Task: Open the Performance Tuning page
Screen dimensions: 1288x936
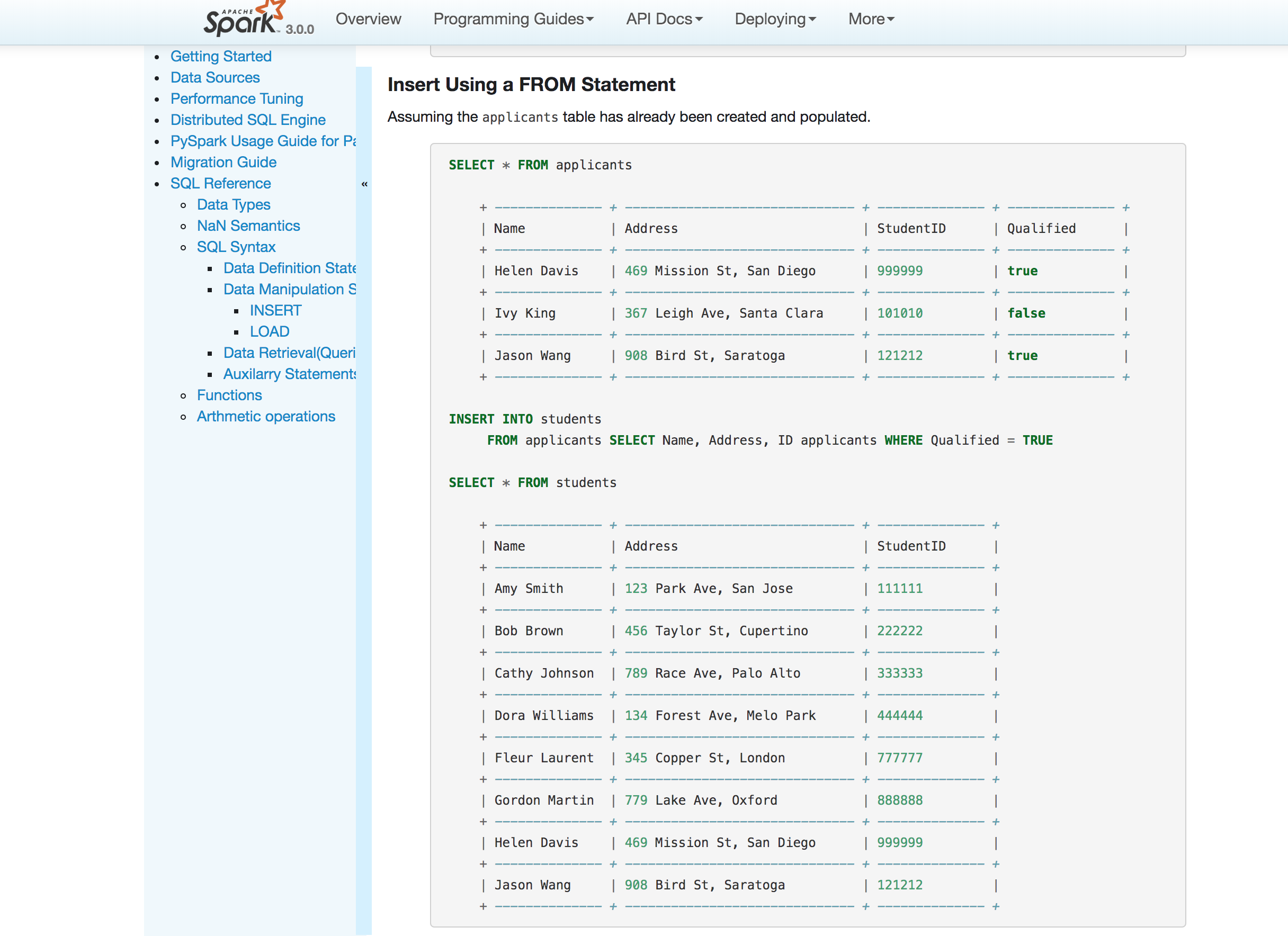Action: pos(236,99)
